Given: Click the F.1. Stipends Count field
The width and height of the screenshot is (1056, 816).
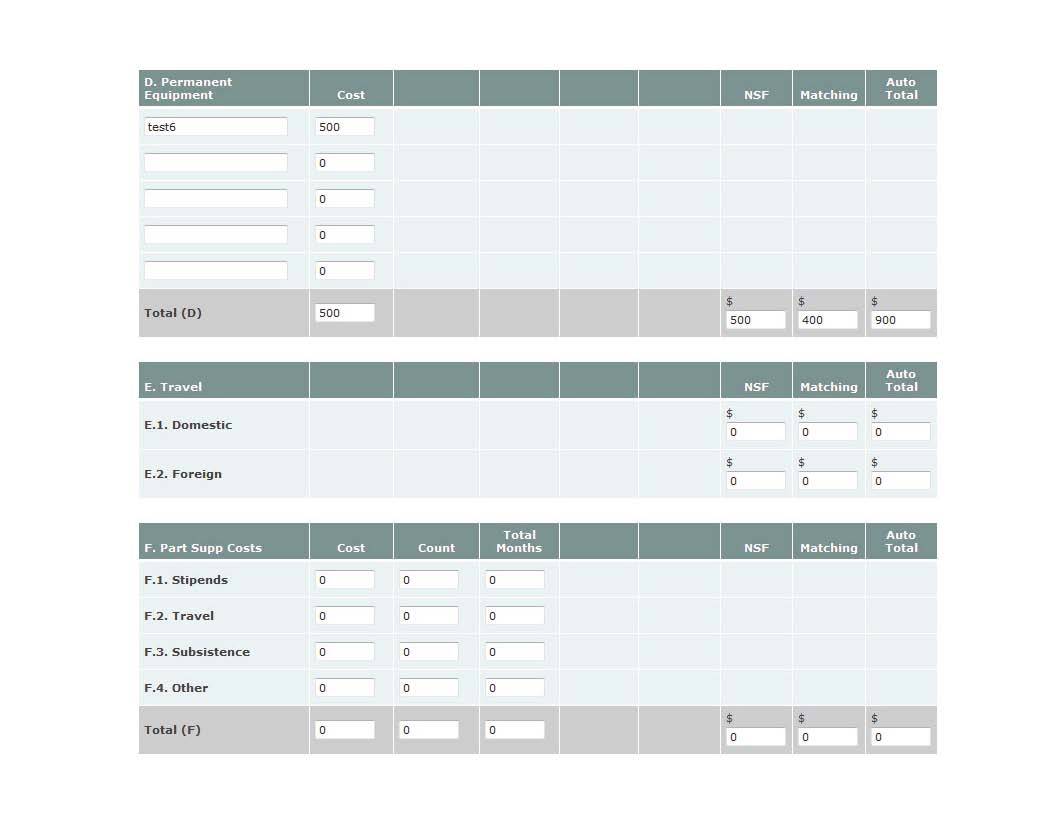Looking at the screenshot, I should (428, 580).
